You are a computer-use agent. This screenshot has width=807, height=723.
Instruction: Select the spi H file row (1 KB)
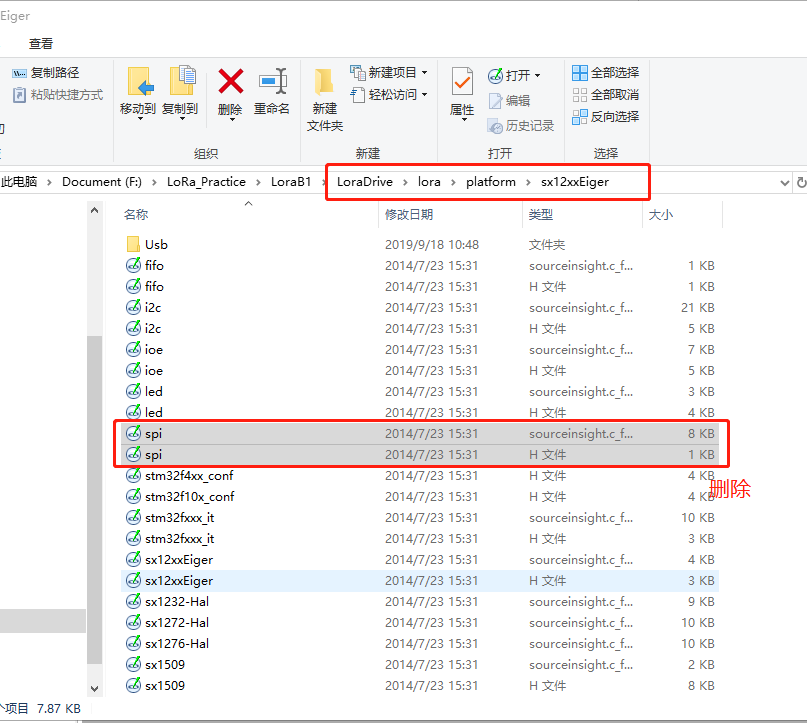(x=420, y=455)
